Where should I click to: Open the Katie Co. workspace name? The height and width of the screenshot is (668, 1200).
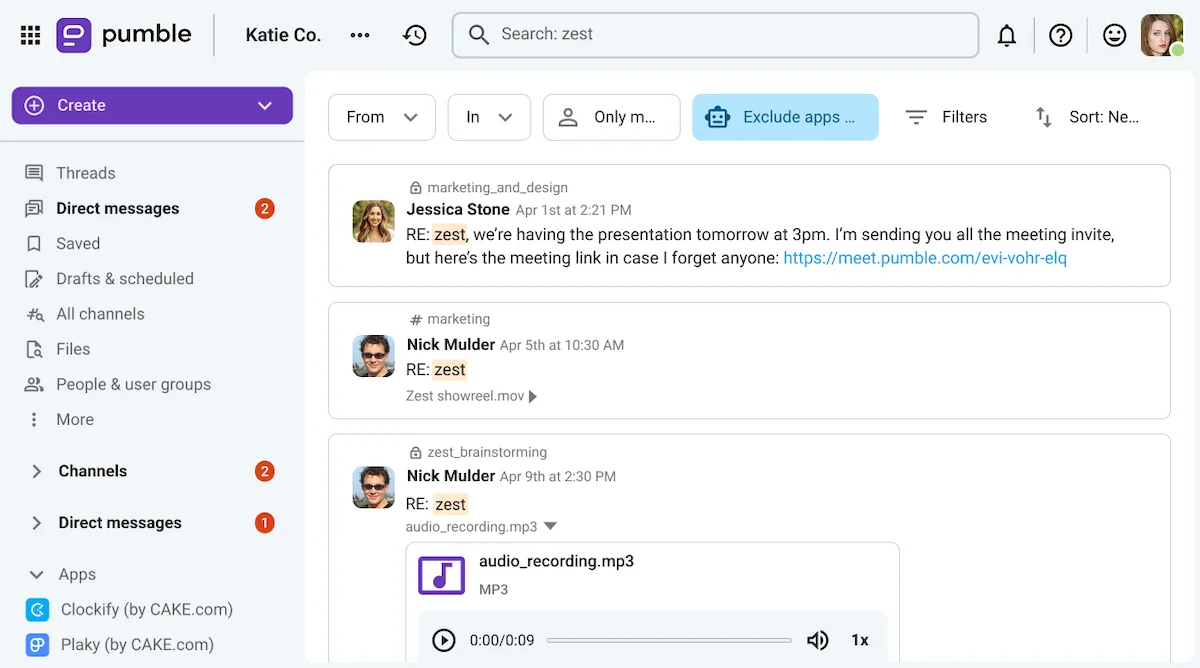283,35
